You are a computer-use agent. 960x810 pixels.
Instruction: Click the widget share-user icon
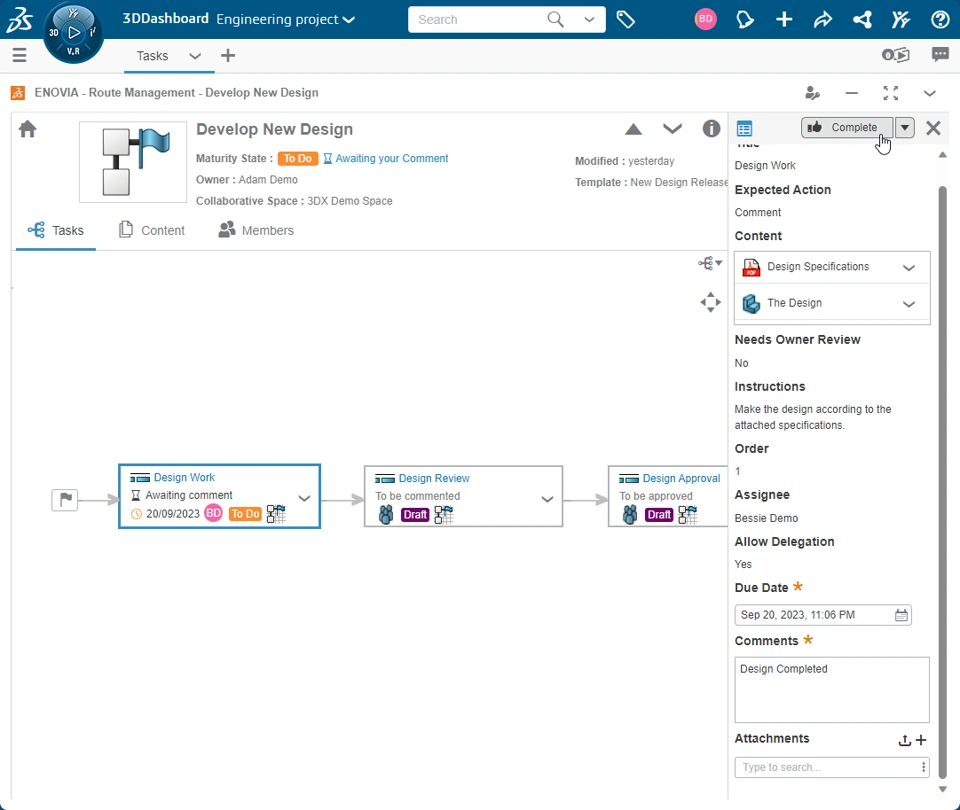point(812,93)
